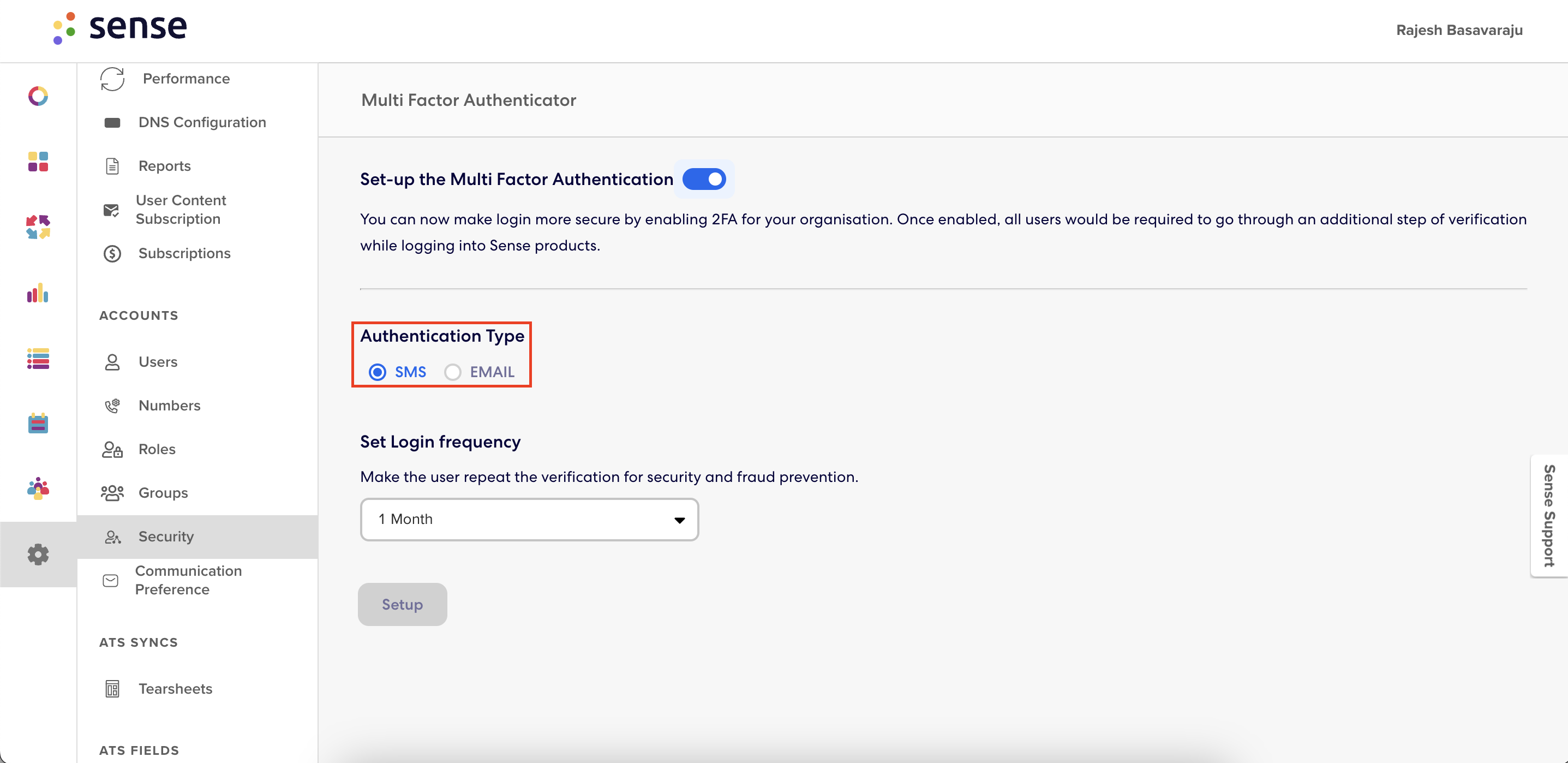Select the journeys arrows icon in the sidebar
This screenshot has height=763, width=1568.
38,228
